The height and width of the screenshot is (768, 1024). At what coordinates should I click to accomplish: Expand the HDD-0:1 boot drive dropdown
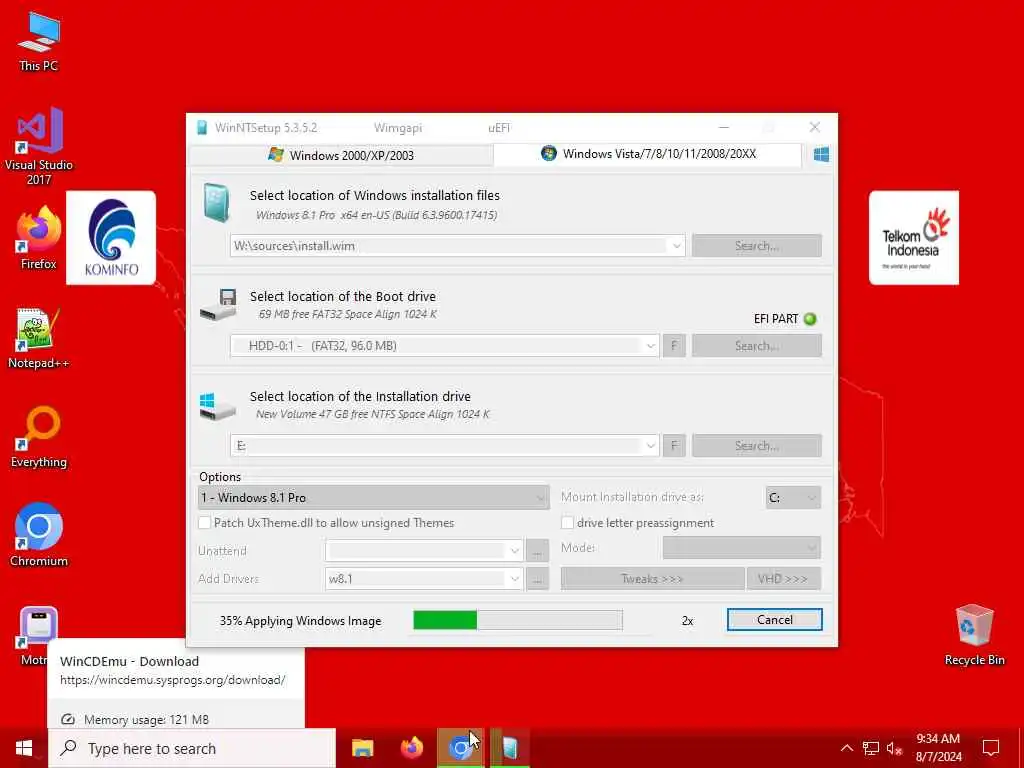[x=650, y=345]
